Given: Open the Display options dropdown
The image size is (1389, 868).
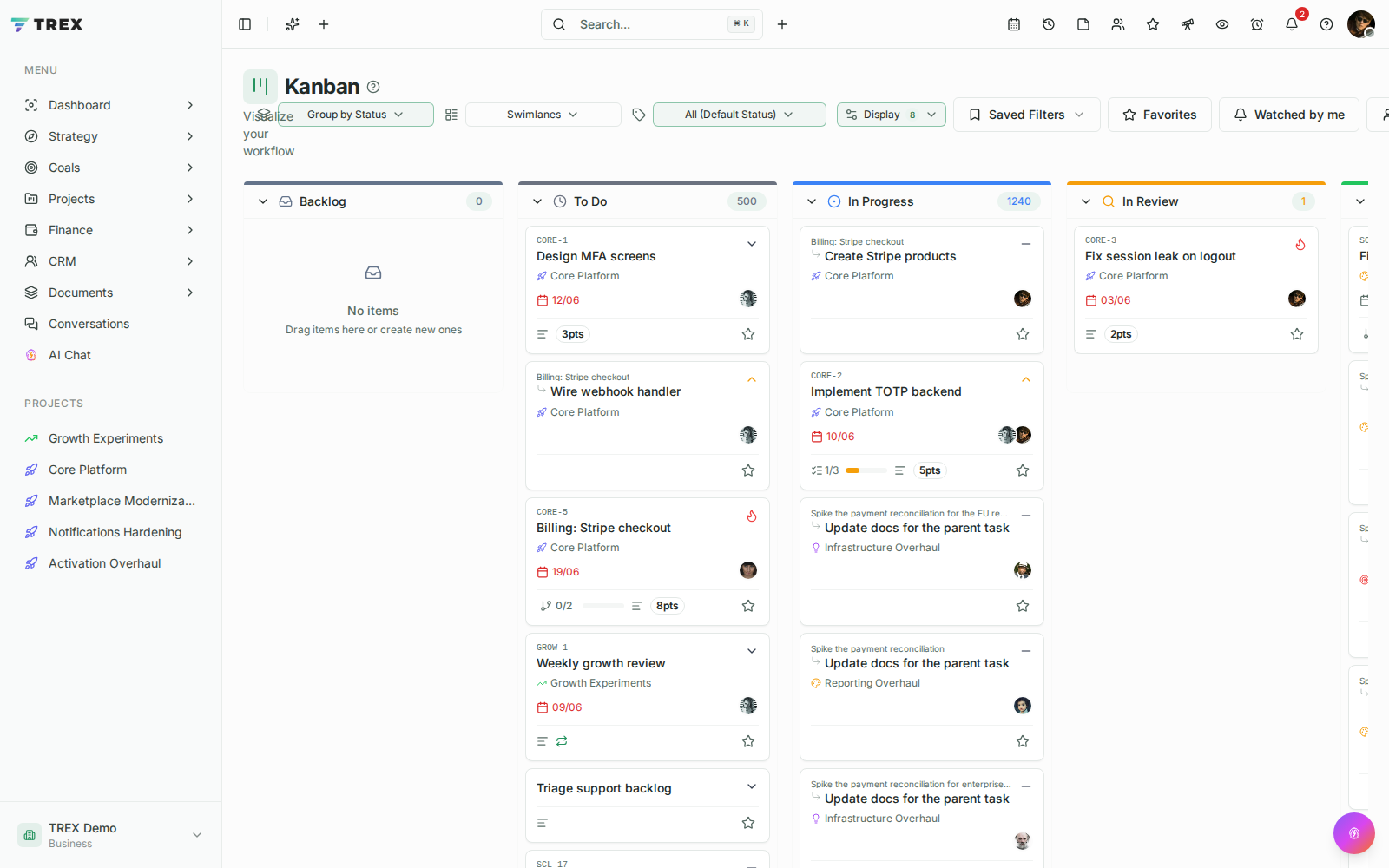Looking at the screenshot, I should [x=892, y=115].
